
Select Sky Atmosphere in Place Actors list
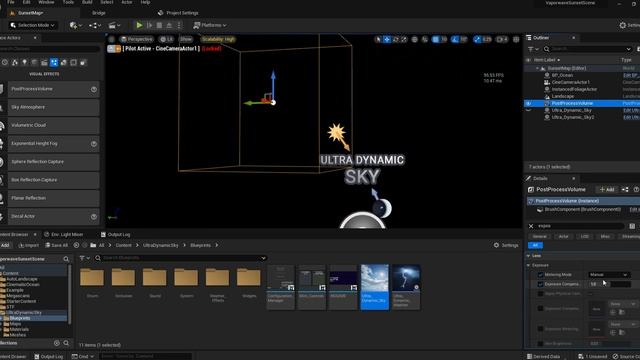(53, 107)
